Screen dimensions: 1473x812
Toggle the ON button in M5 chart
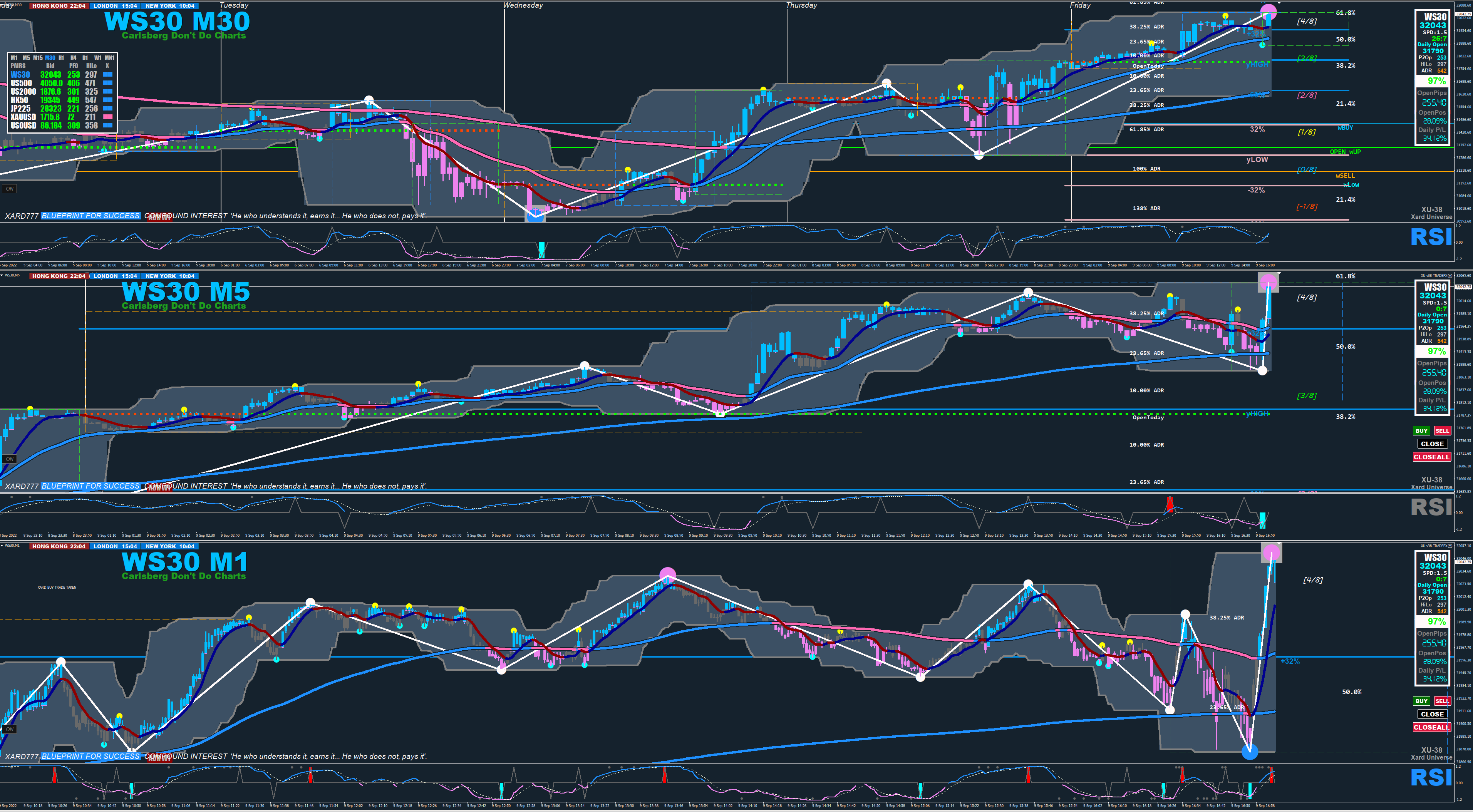pos(10,459)
